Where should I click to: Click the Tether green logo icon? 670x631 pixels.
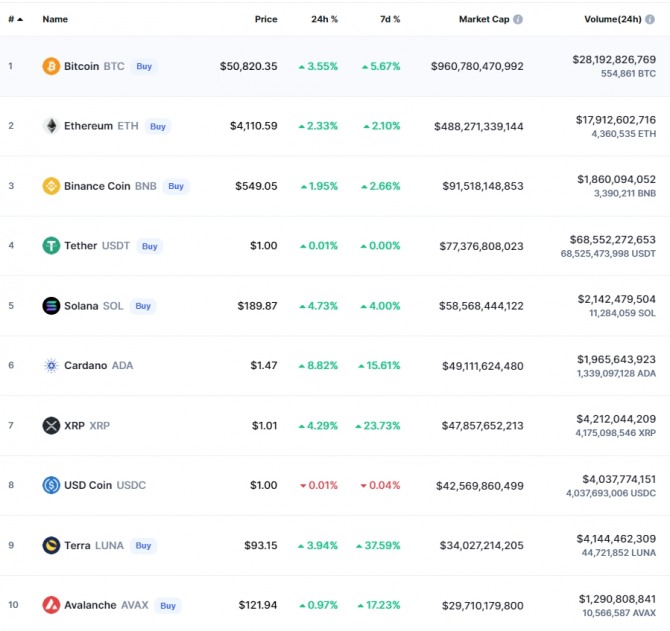click(51, 246)
